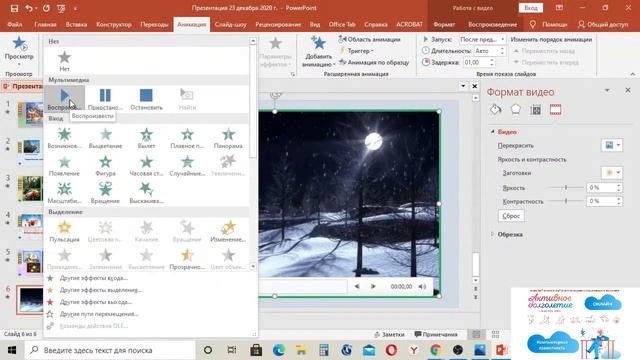Click Анимация по образцу
The width and height of the screenshot is (640, 360).
pyautogui.click(x=373, y=62)
